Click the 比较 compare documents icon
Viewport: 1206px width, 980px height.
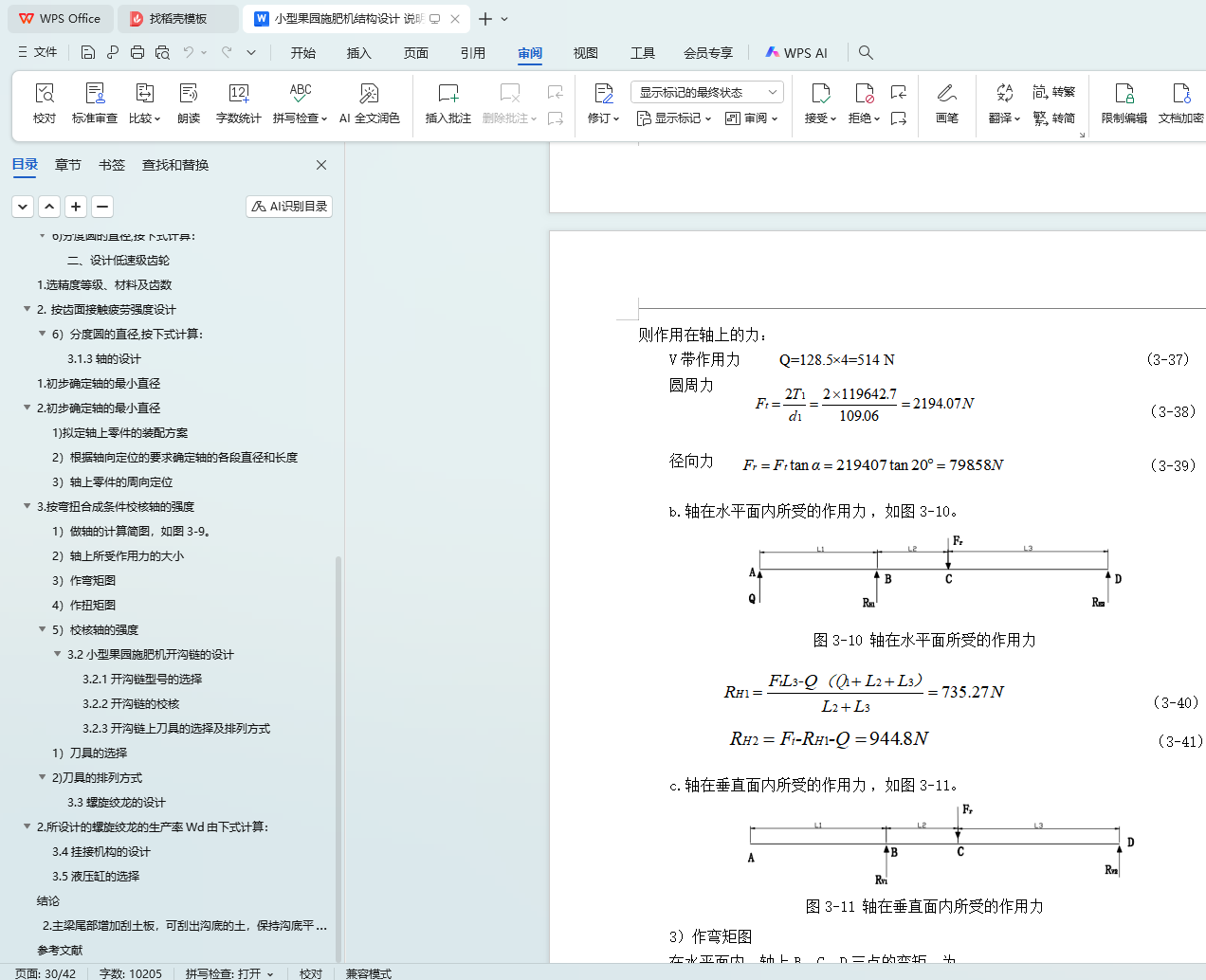point(145,93)
